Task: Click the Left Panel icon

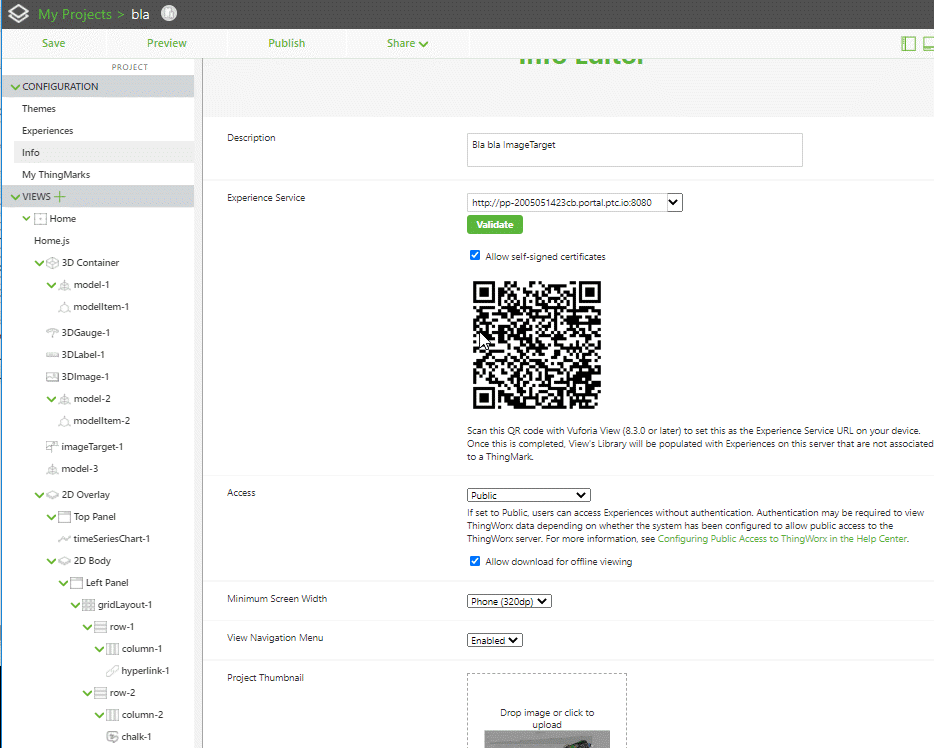Action: [76, 583]
